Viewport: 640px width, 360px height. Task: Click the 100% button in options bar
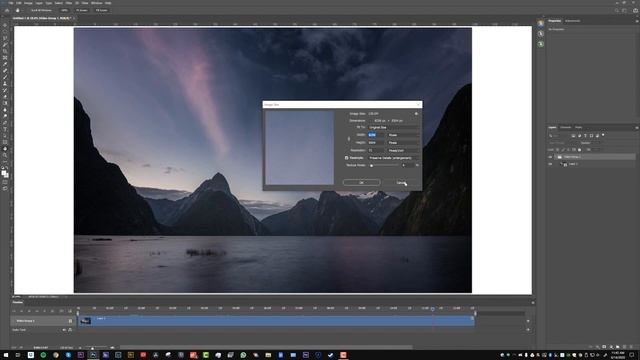(64, 10)
